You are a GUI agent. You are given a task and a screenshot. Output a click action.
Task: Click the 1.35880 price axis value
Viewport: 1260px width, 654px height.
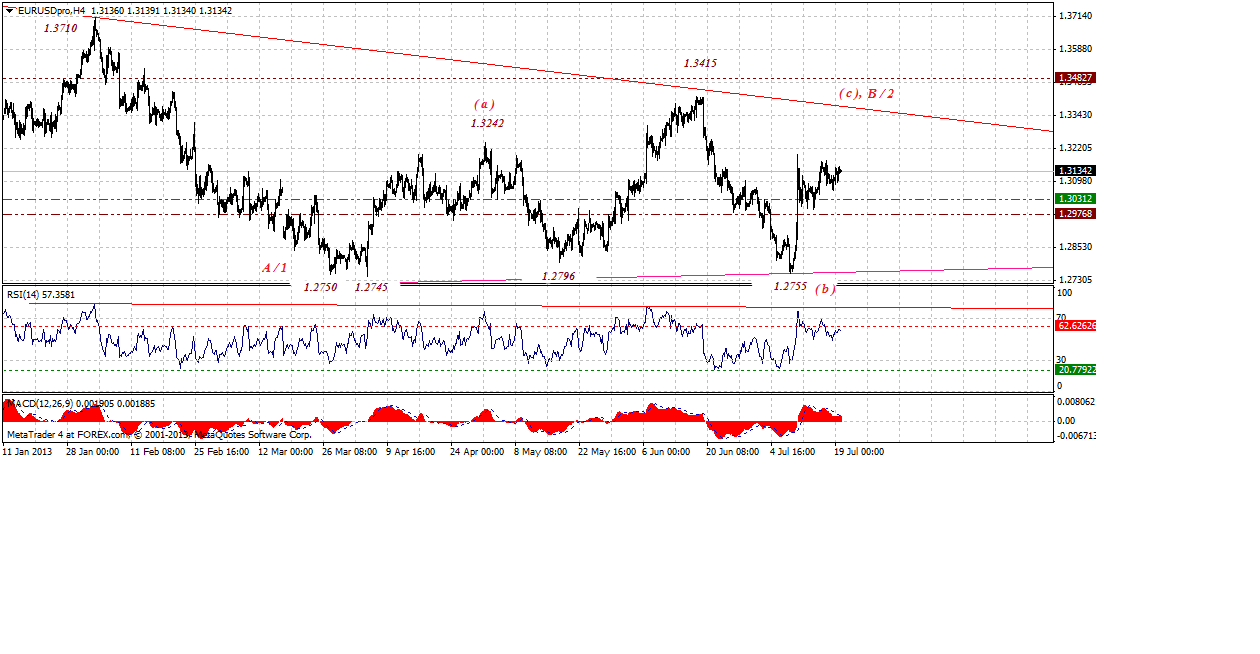(1075, 49)
